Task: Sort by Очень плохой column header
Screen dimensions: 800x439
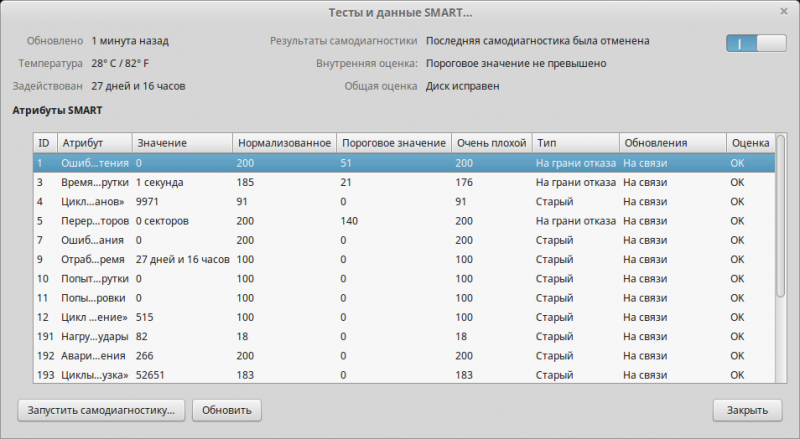Action: 490,143
